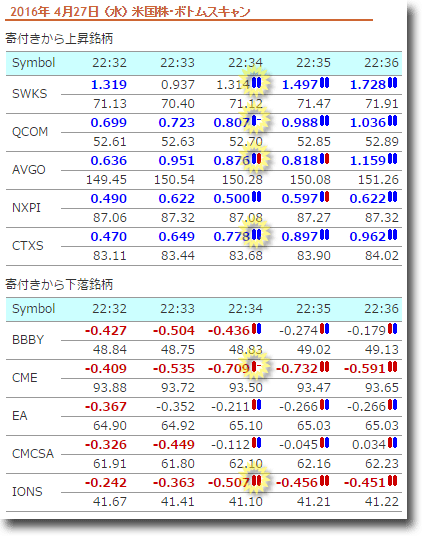Screen dimensions: 424x536
Task: Click AVGO price 149.45
Action: tap(106, 179)
